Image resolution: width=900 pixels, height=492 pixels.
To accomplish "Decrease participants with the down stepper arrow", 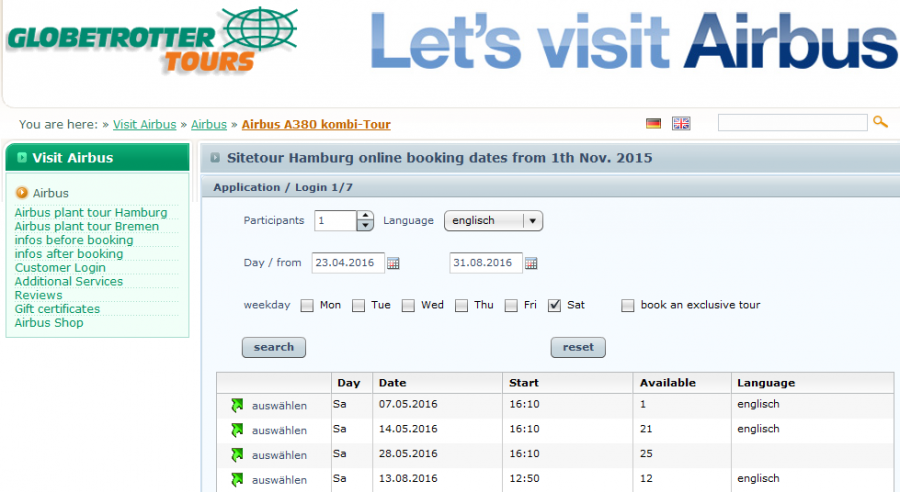I will point(365,226).
